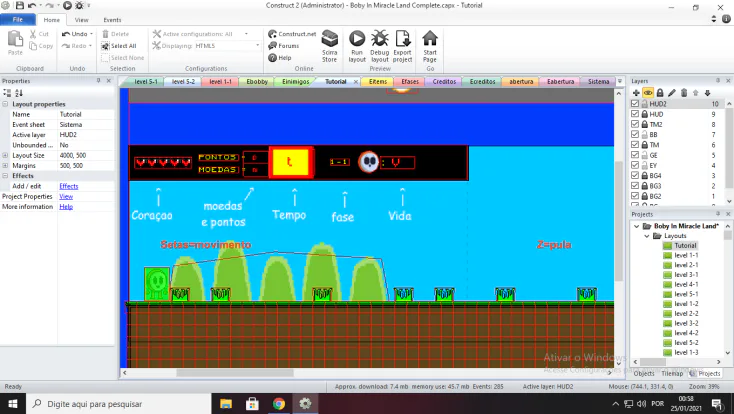Switch to Objects panel tab
This screenshot has height=414, width=734.
pyautogui.click(x=644, y=373)
